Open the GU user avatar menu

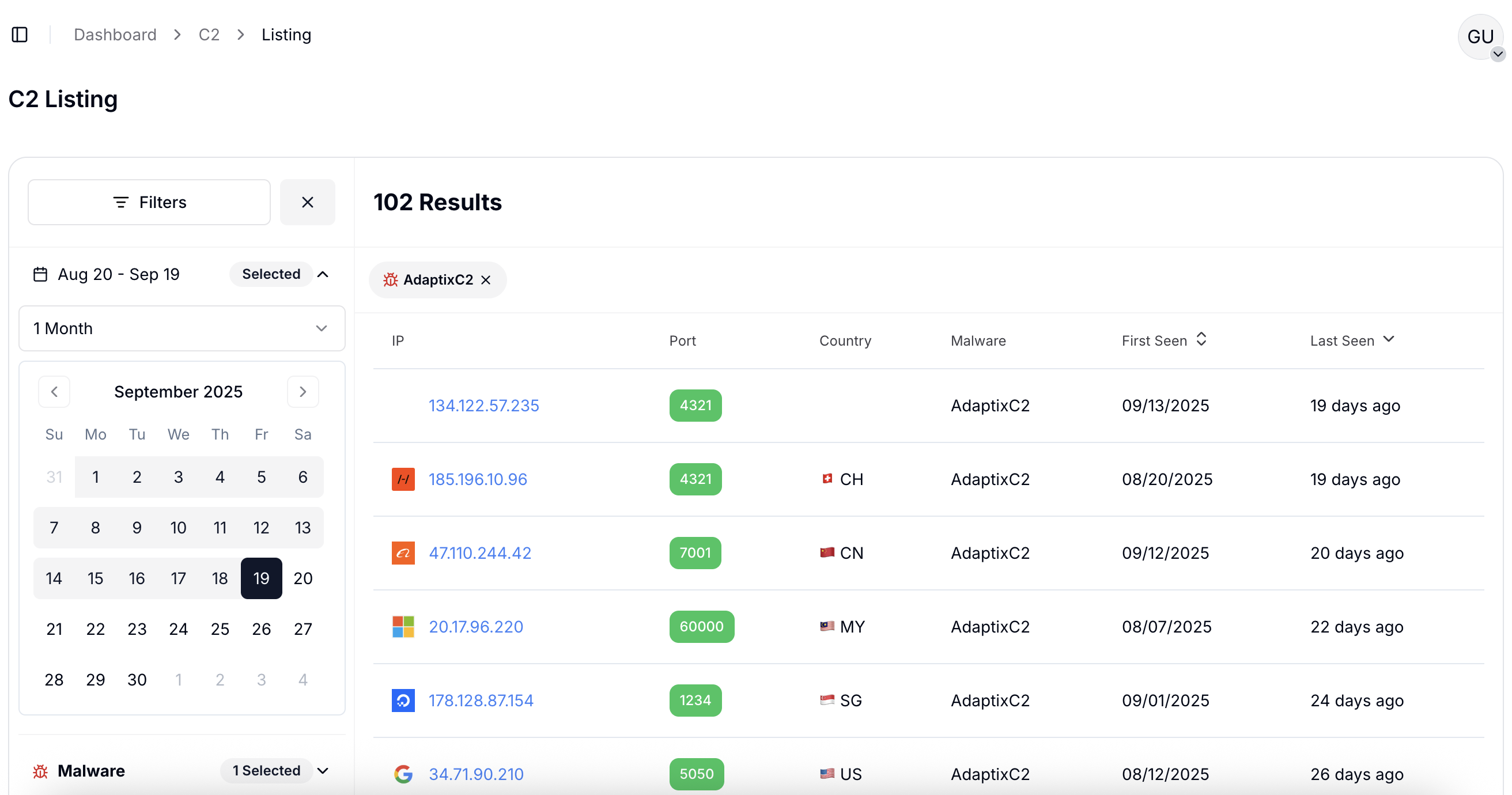tap(1480, 37)
